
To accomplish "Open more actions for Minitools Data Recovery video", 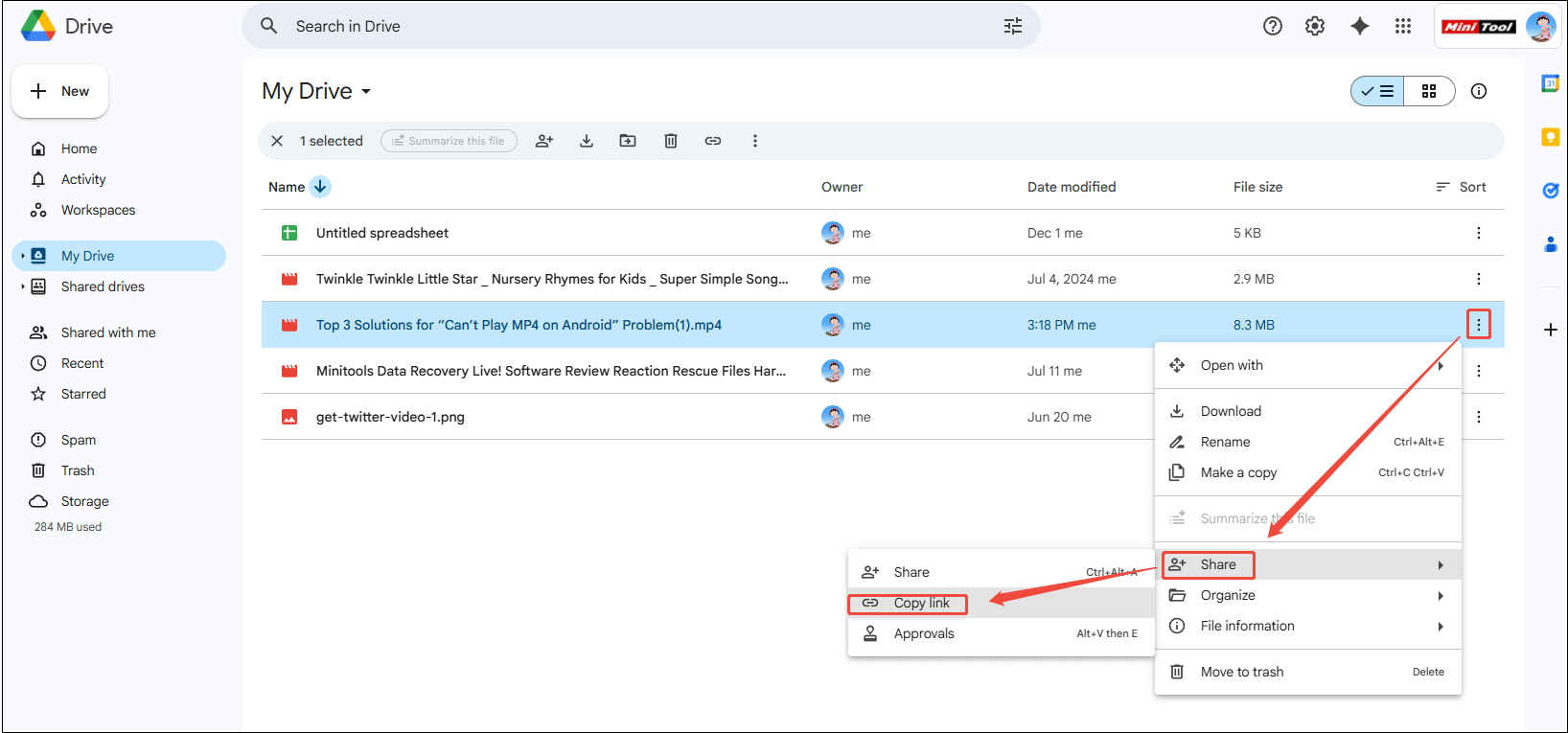I will tap(1479, 371).
